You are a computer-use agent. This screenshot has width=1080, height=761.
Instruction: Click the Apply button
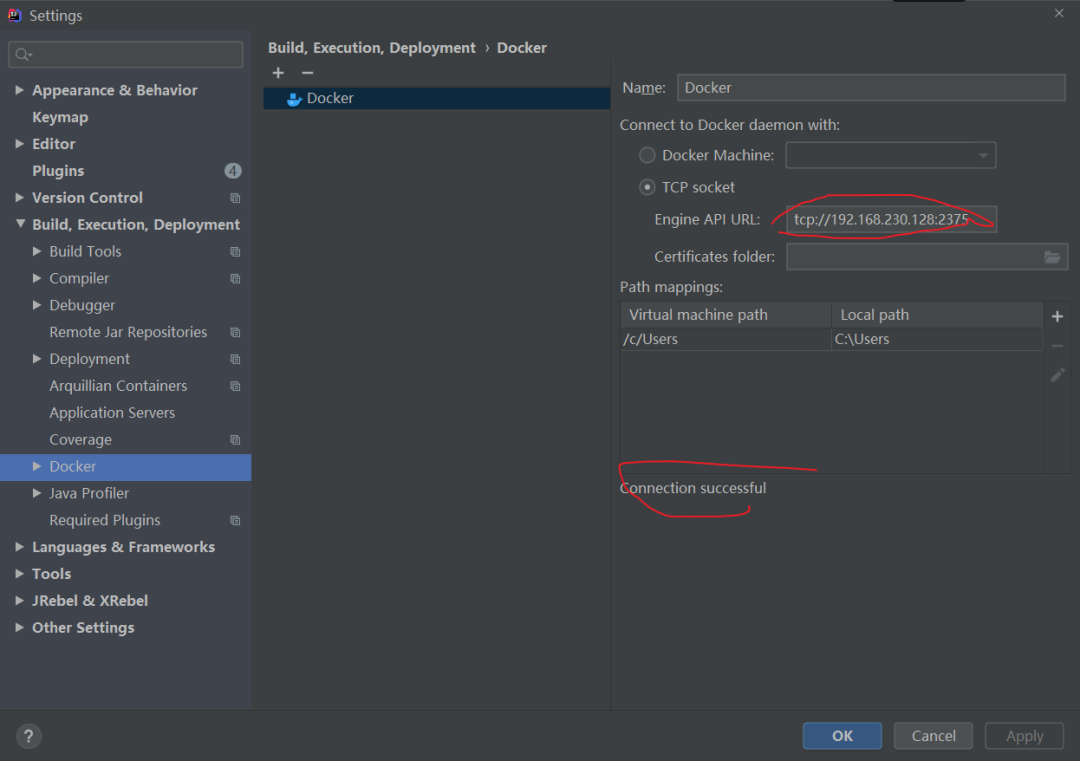click(x=1024, y=736)
